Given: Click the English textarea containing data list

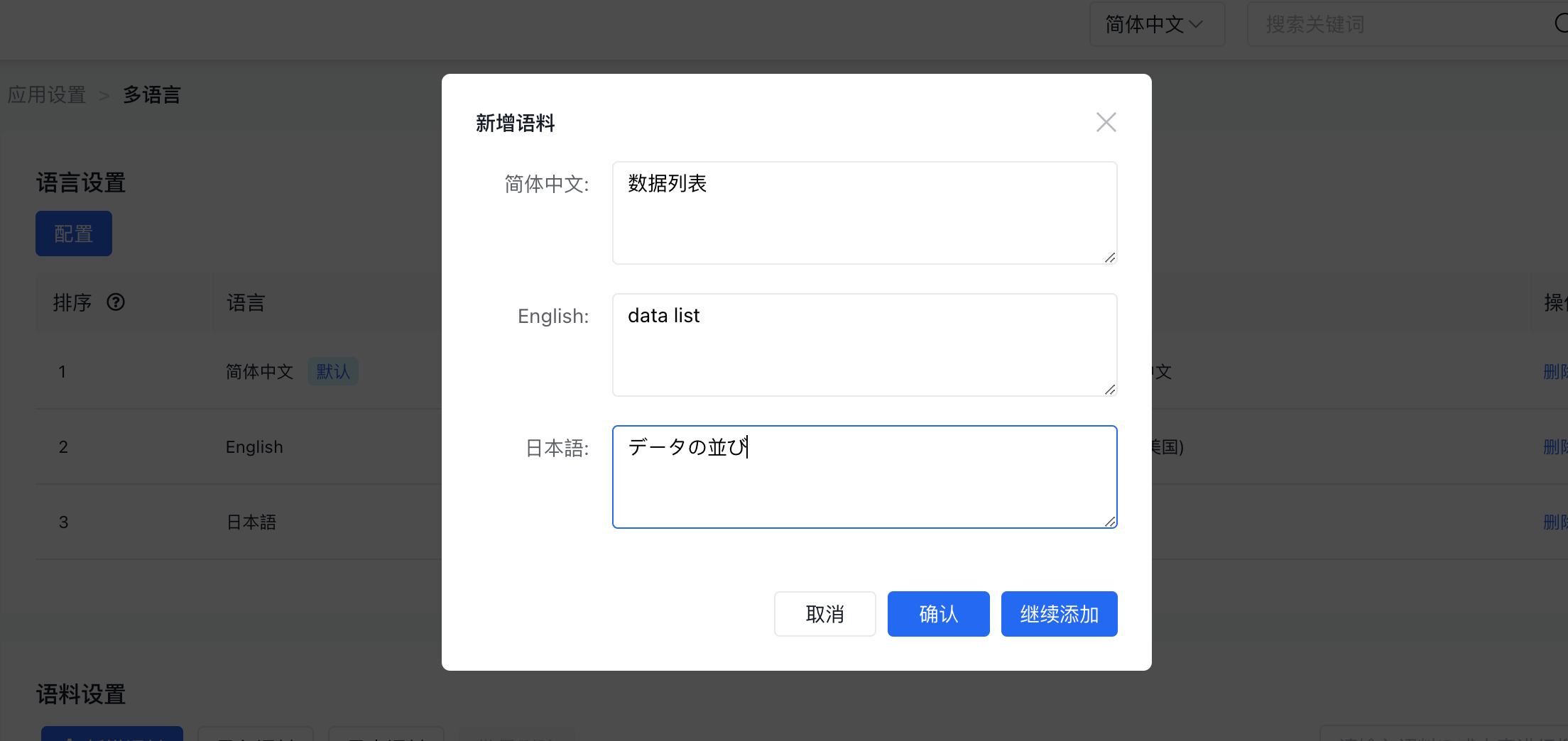Looking at the screenshot, I should click(864, 344).
